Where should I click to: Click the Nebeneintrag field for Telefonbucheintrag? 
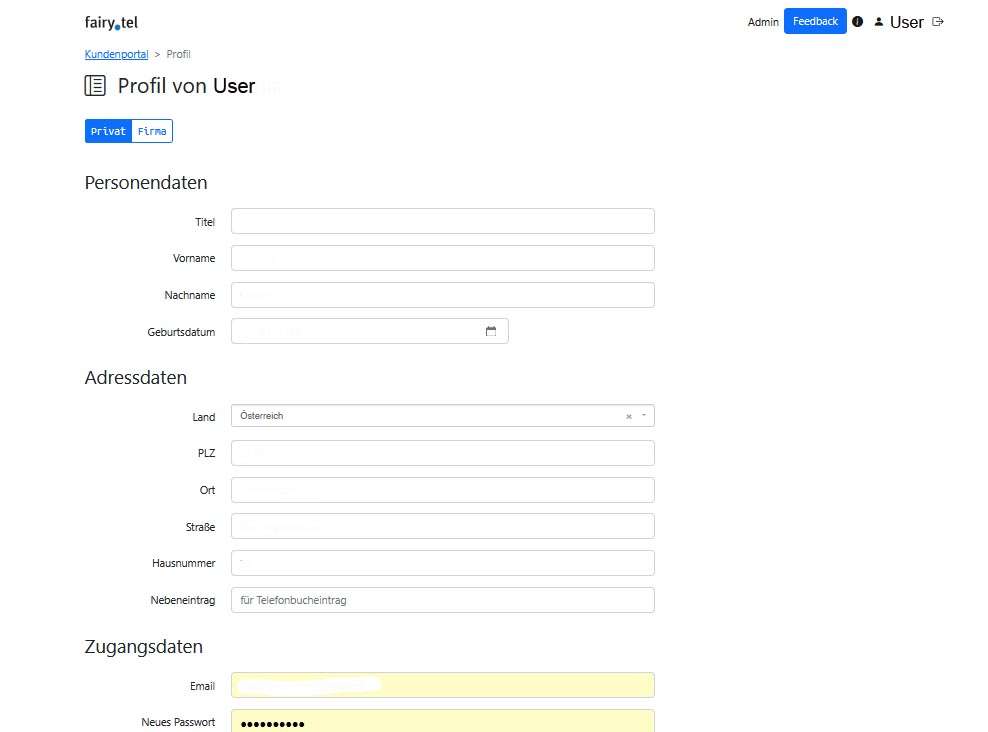pos(443,600)
